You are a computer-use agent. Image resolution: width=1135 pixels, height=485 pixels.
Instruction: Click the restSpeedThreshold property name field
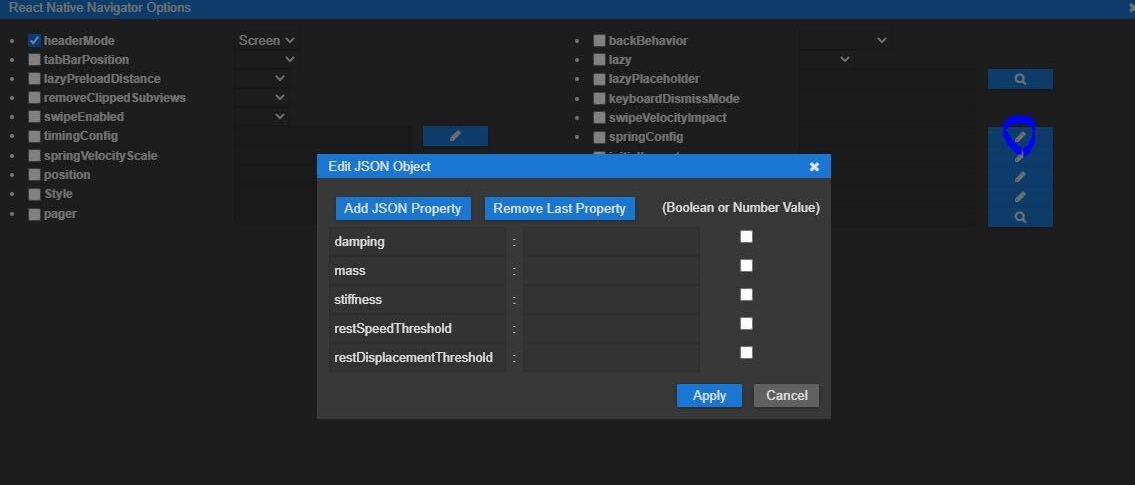point(417,329)
